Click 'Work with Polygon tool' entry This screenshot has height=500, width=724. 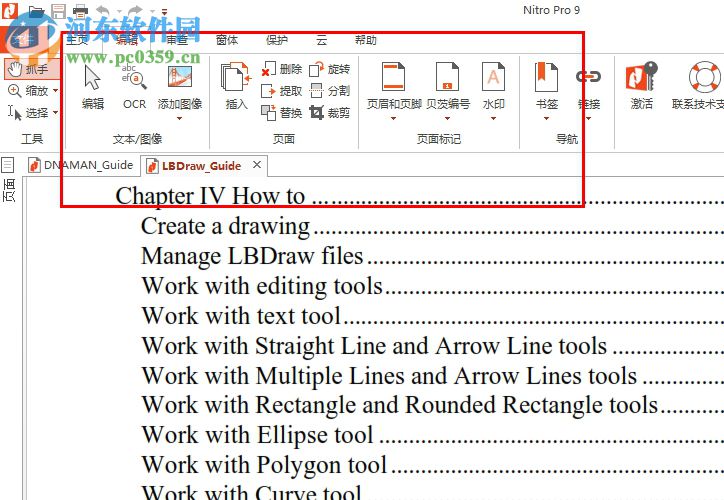click(x=264, y=464)
